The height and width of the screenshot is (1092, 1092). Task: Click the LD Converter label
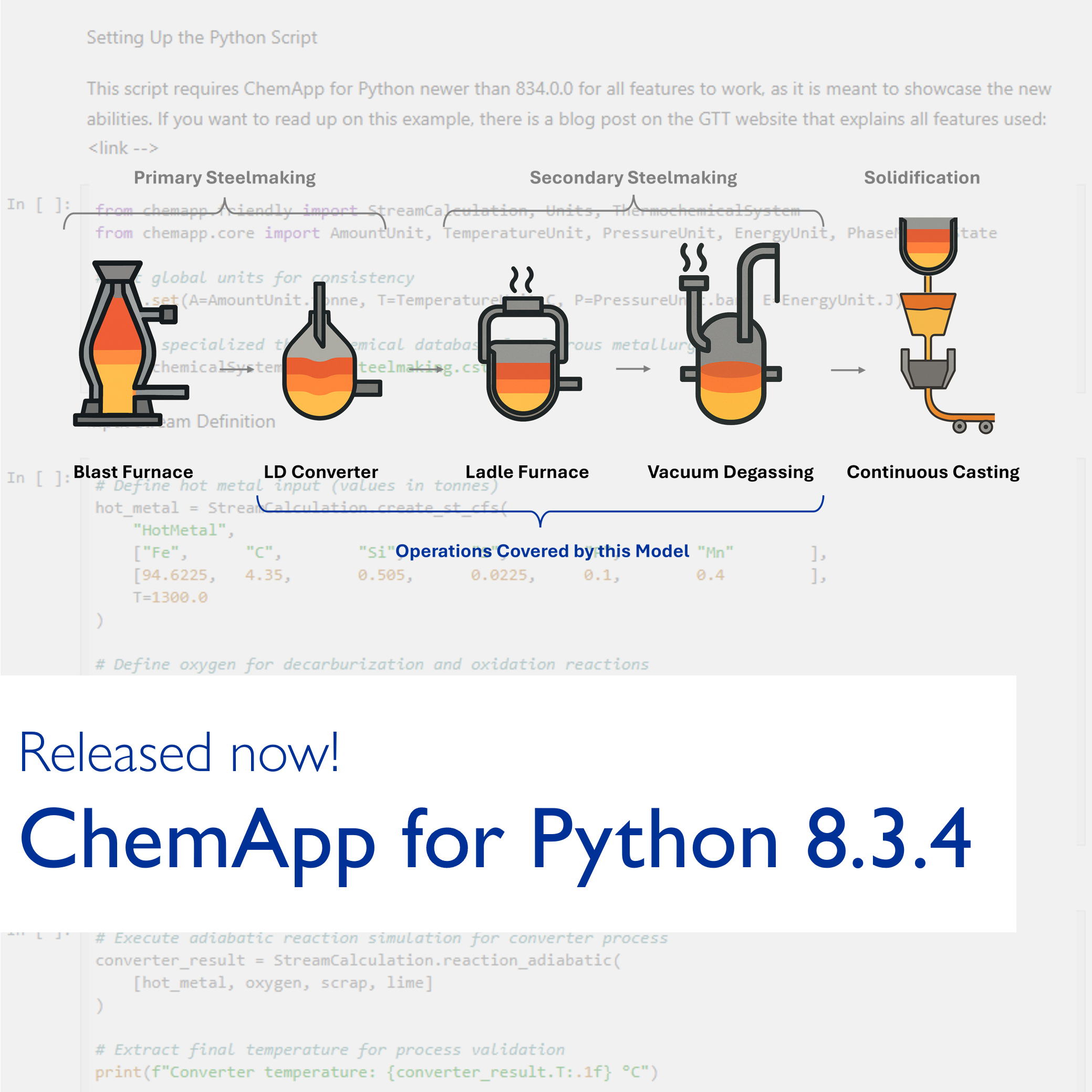[321, 471]
